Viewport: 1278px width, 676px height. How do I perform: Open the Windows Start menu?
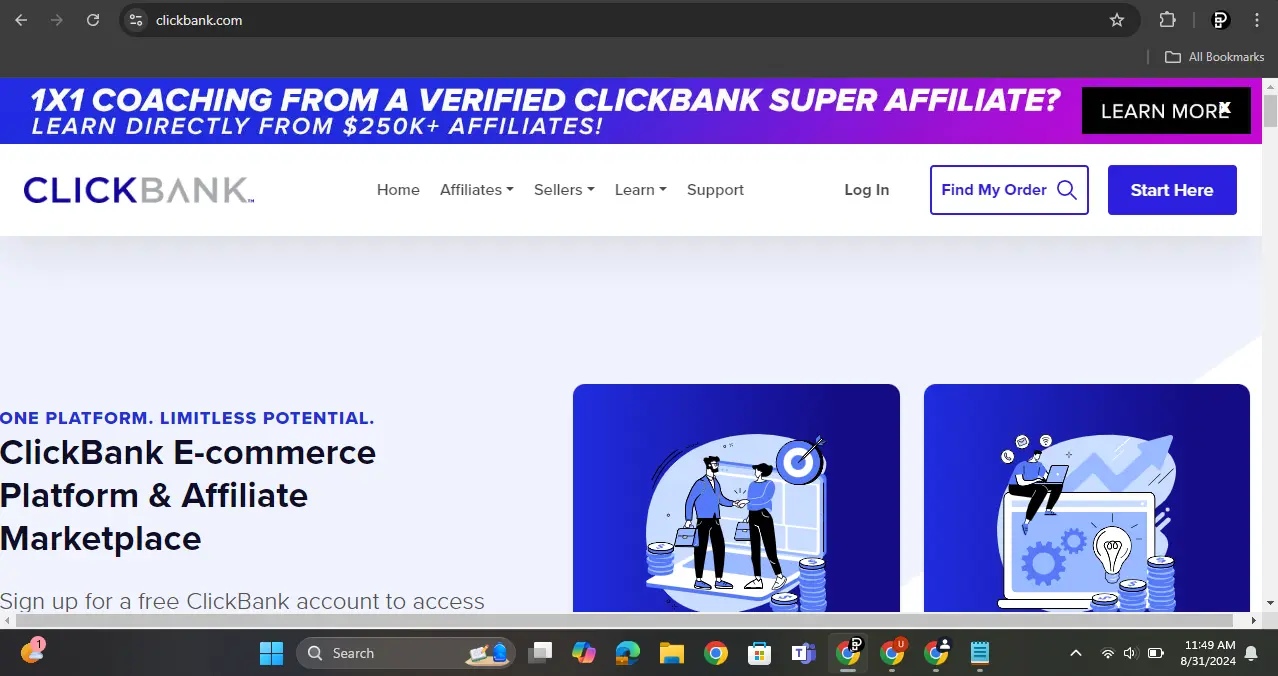pyautogui.click(x=271, y=653)
